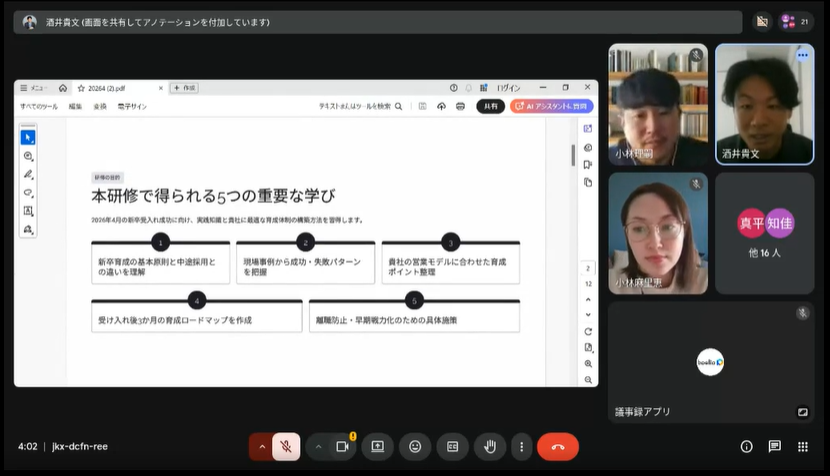Open the activities grid icon
The height and width of the screenshot is (476, 830).
pyautogui.click(x=803, y=447)
